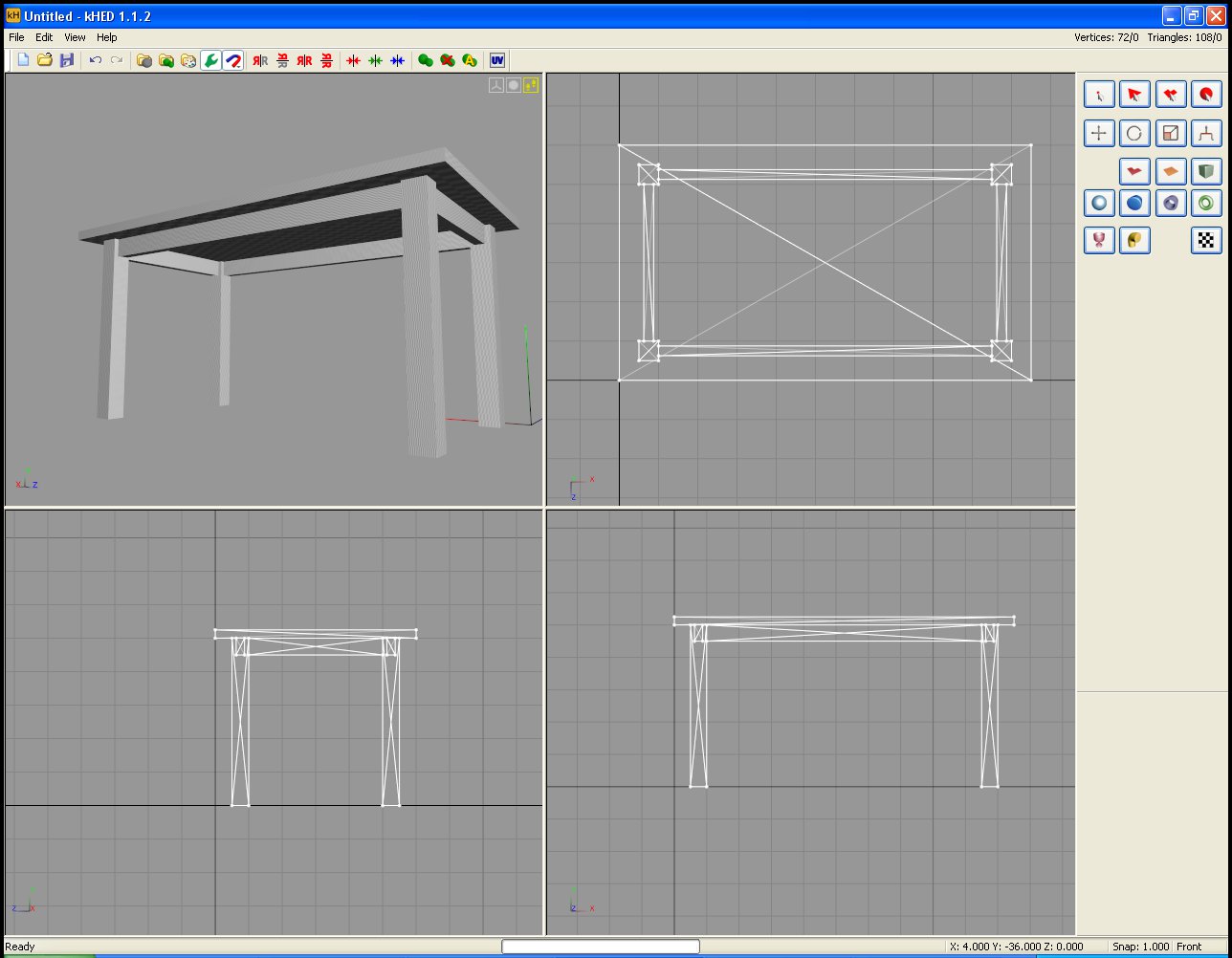
Task: Click the first horizontal flip R icon
Action: pyautogui.click(x=260, y=60)
